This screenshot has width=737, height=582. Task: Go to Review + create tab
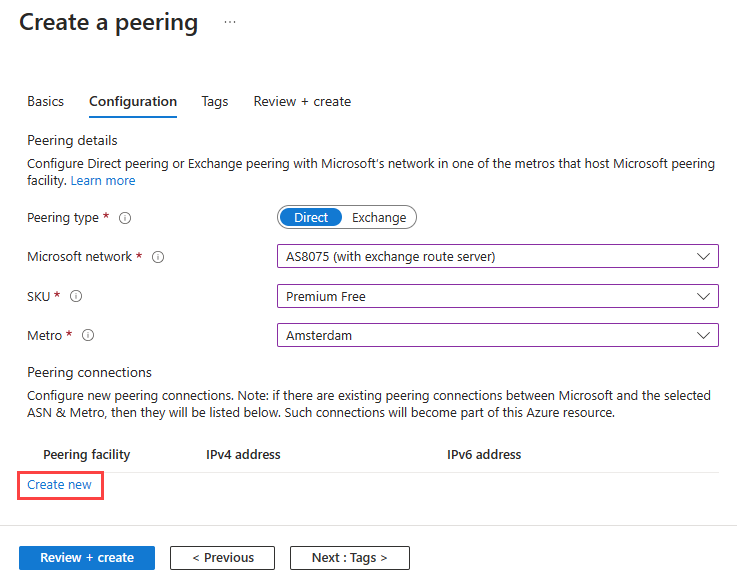click(302, 101)
